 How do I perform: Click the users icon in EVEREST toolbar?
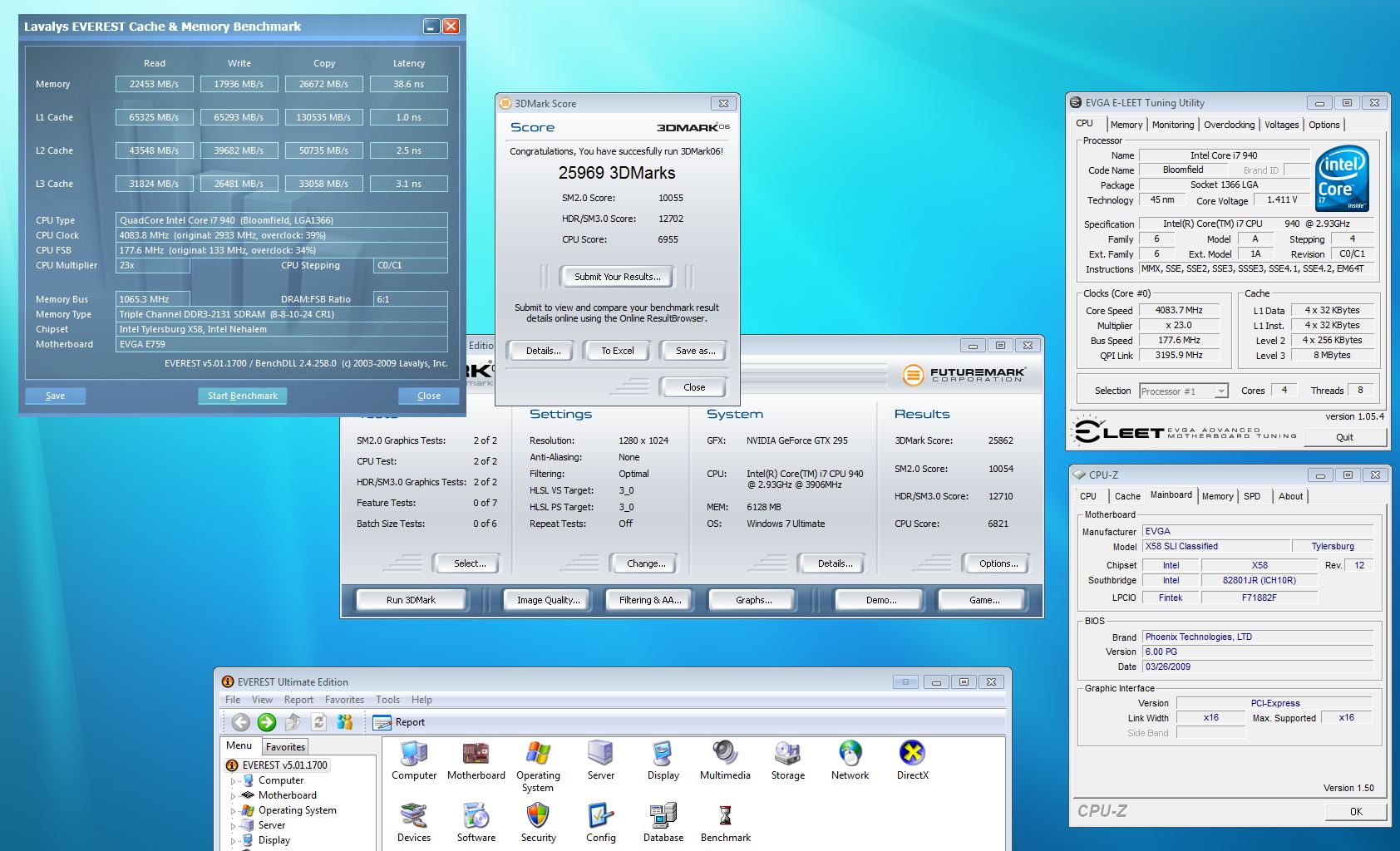coord(344,722)
